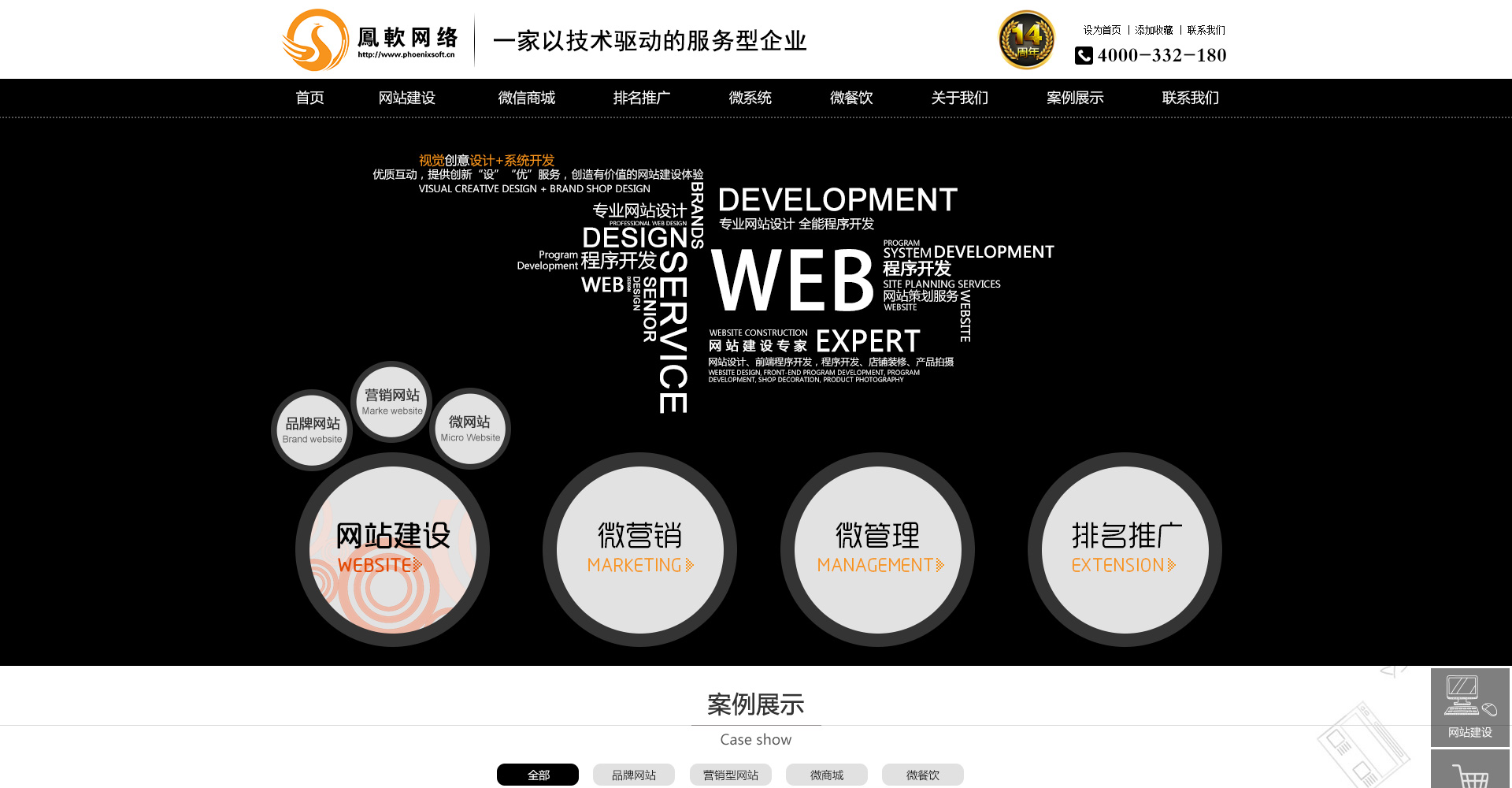
Task: Open the 网站建设 WEBSITE circle
Action: (392, 549)
